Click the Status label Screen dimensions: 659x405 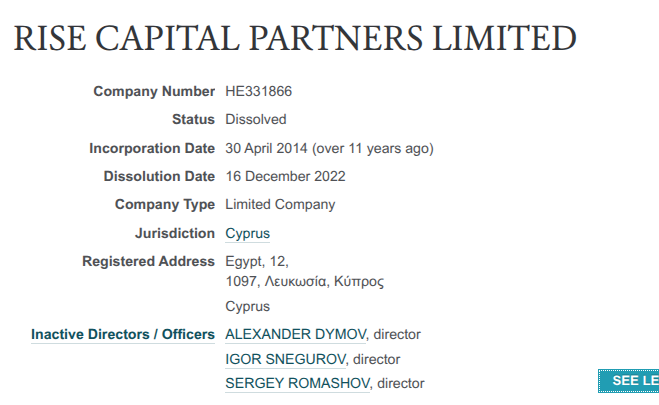[x=193, y=120]
